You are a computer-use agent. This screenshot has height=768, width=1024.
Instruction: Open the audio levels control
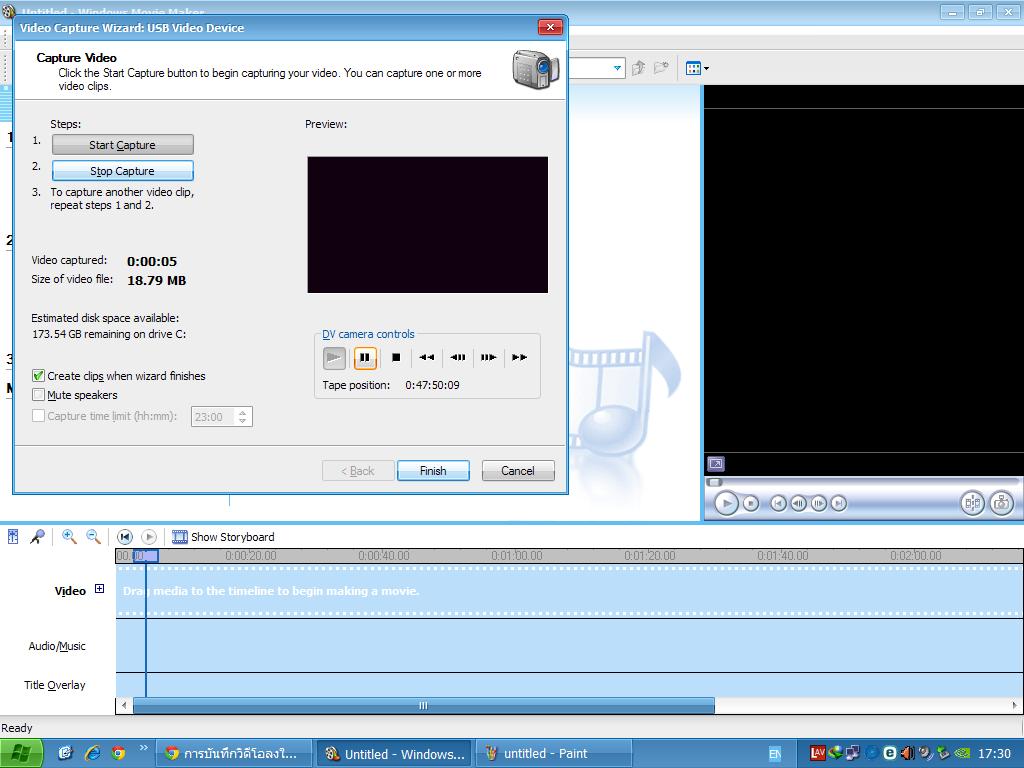click(11, 536)
